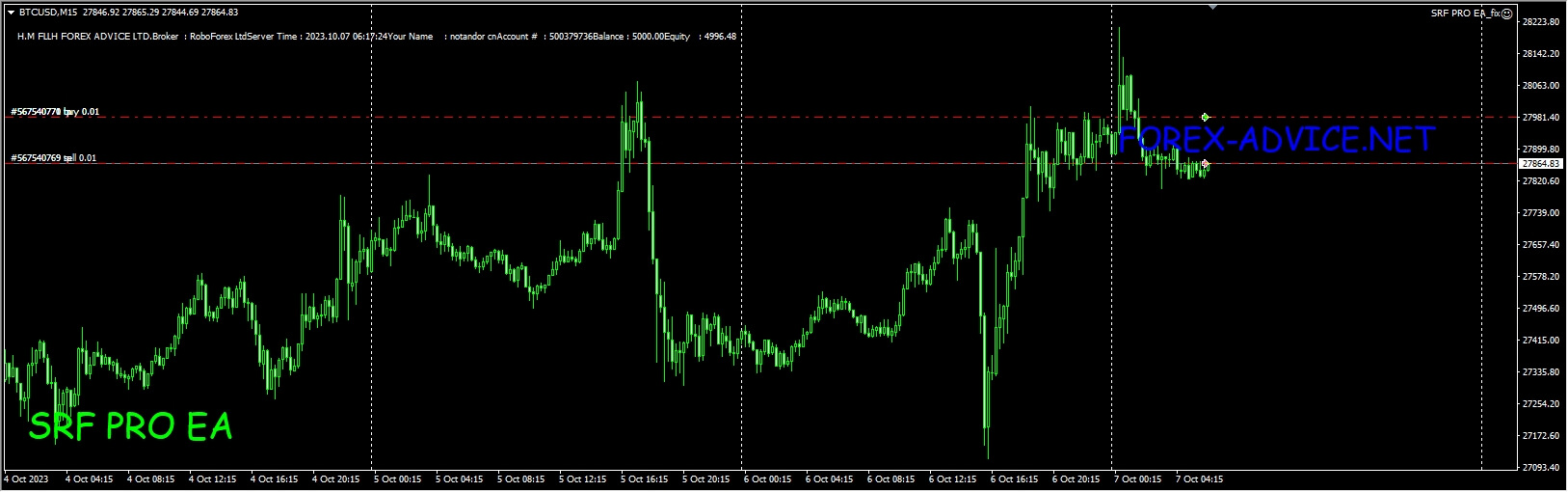Screen dimensions: 1568x492
Task: Click the 4 Oct 20:15 time label
Action: coord(335,478)
